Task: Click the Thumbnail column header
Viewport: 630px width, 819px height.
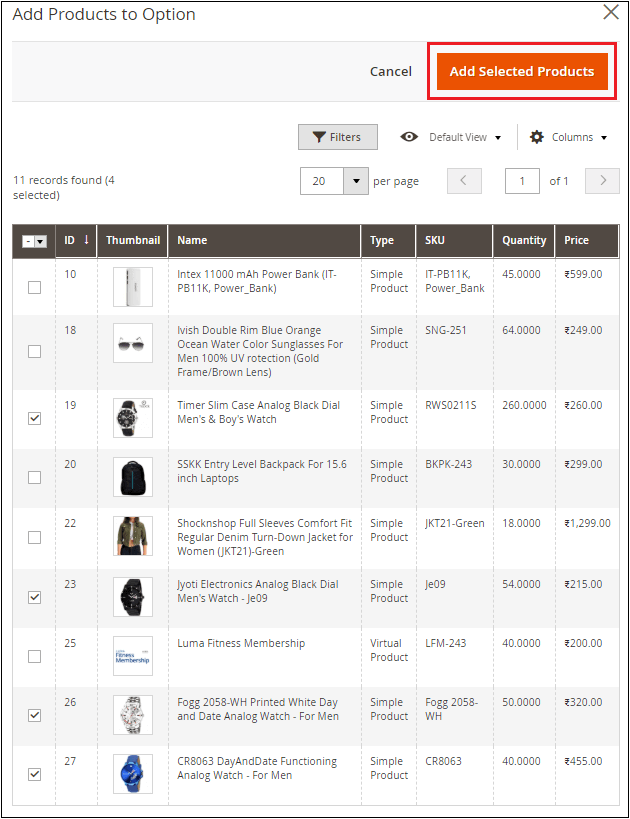Action: coord(133,240)
